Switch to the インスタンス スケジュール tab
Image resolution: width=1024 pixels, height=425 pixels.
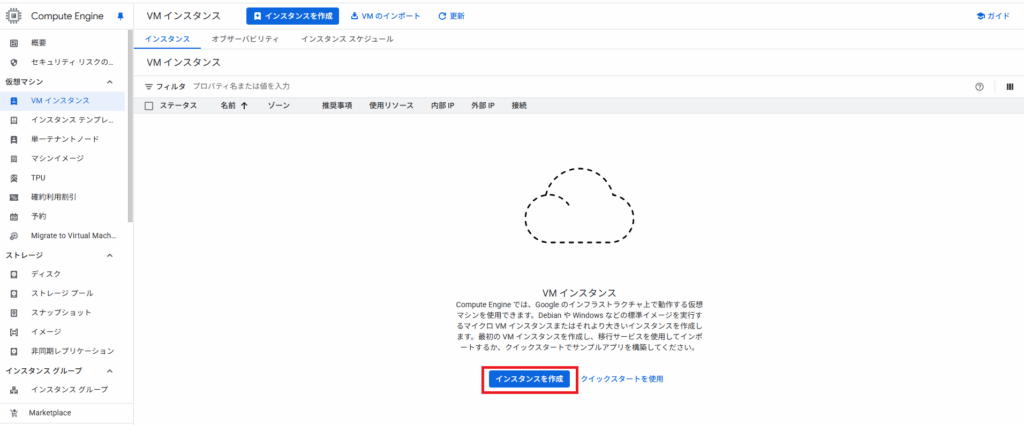pos(347,39)
